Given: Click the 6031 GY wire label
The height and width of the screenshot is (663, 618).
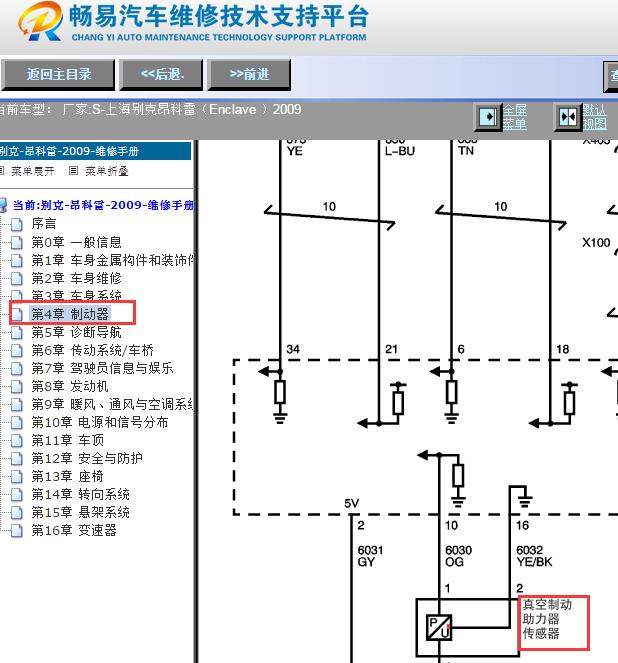Looking at the screenshot, I should pos(370,556).
